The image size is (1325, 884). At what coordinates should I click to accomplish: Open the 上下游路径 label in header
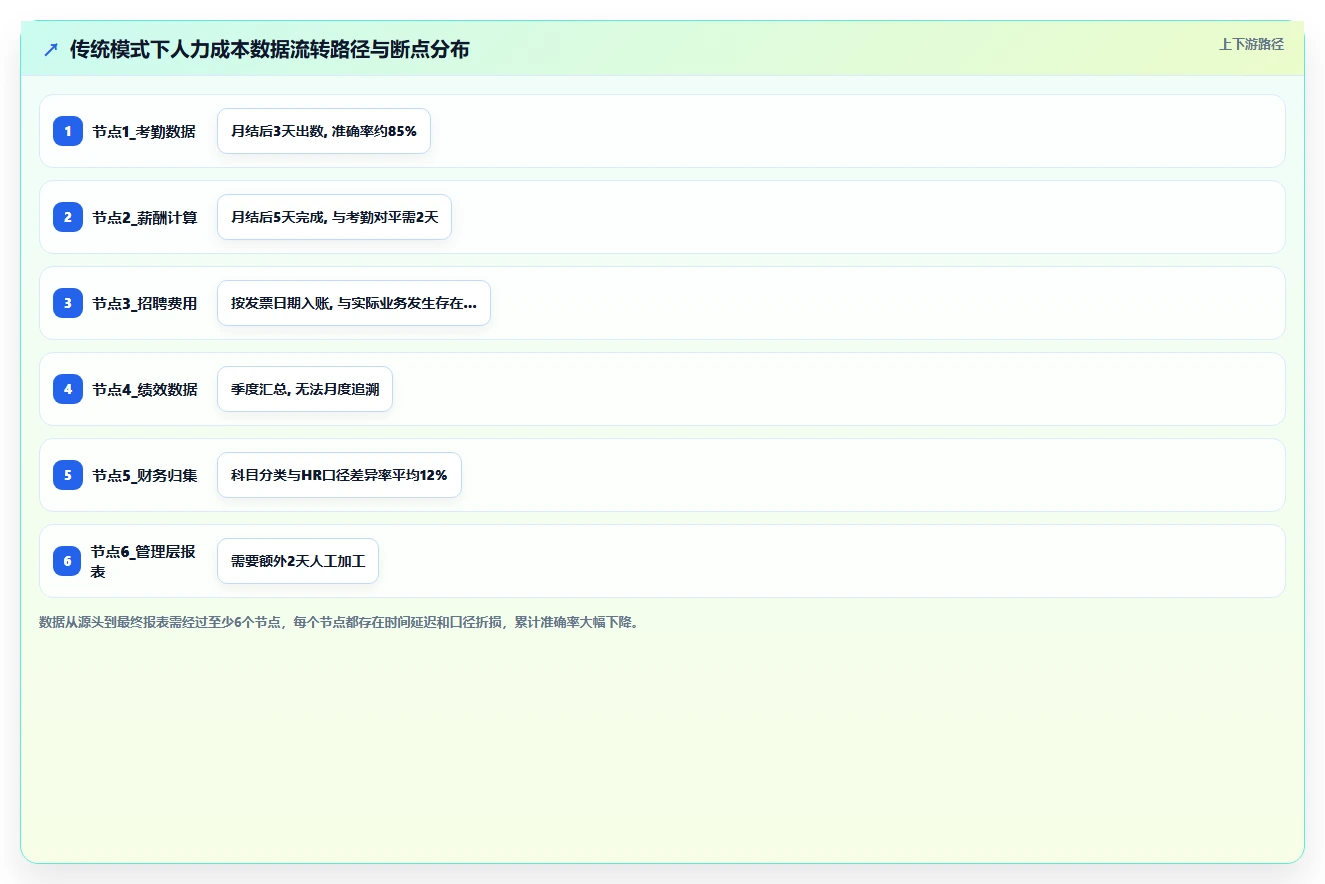coord(1251,44)
